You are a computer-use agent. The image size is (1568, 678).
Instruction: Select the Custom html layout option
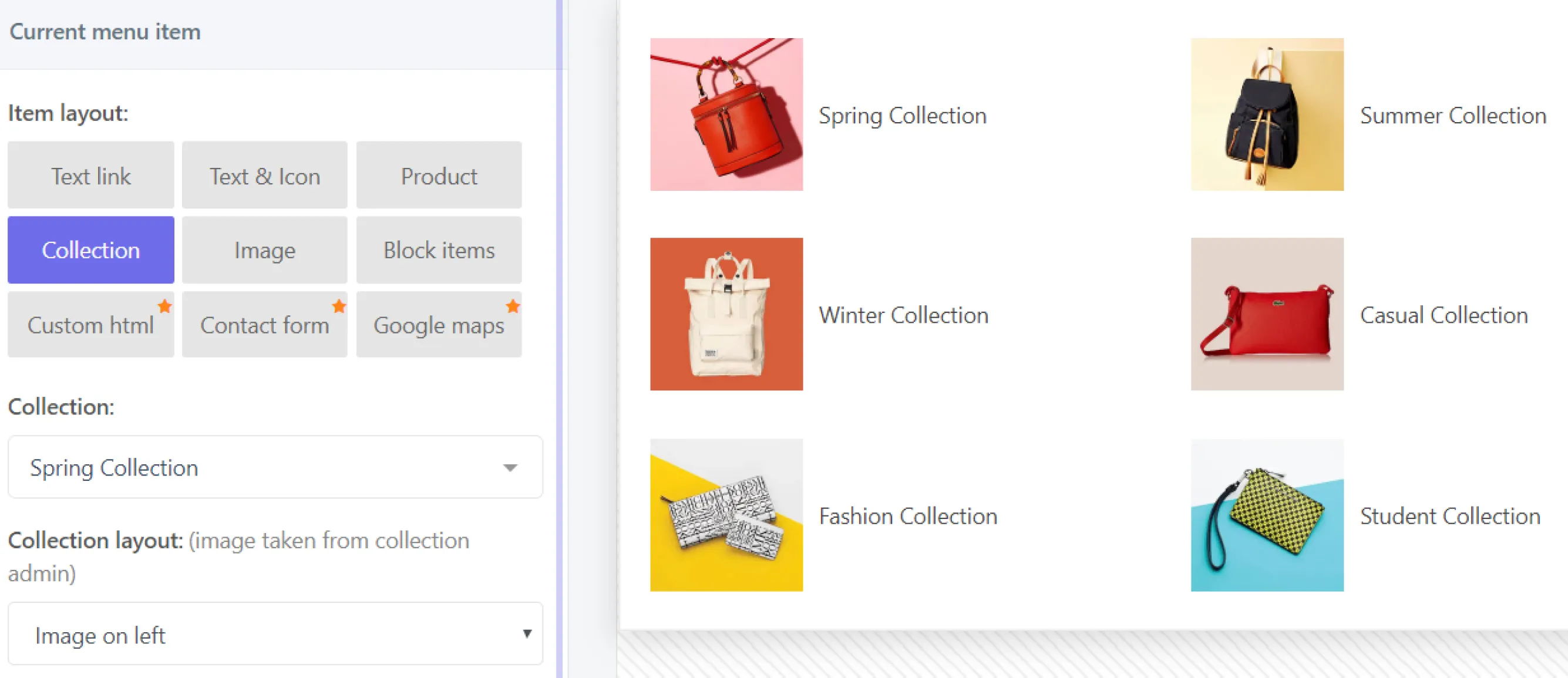(90, 325)
